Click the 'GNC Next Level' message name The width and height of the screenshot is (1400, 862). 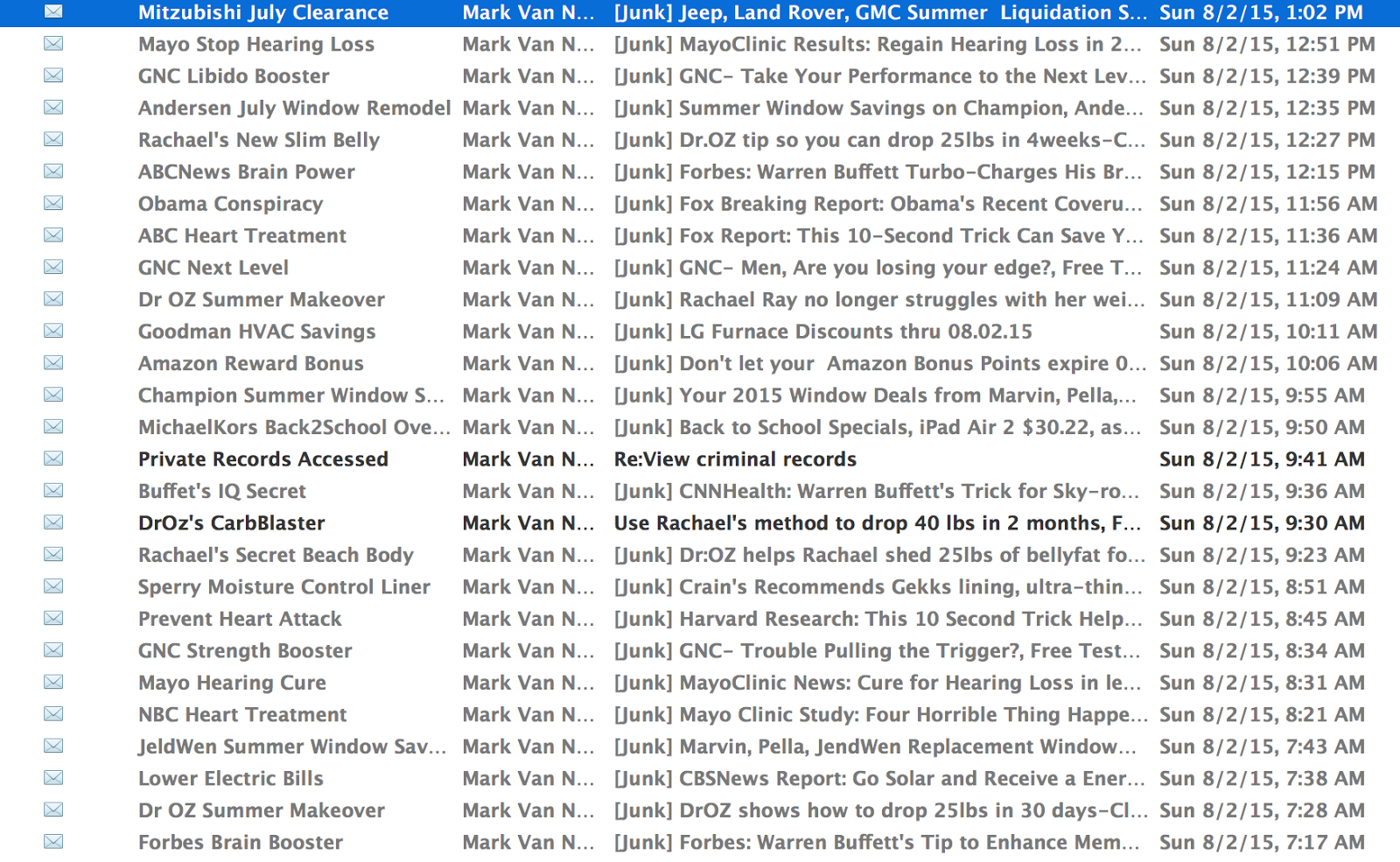pyautogui.click(x=213, y=268)
